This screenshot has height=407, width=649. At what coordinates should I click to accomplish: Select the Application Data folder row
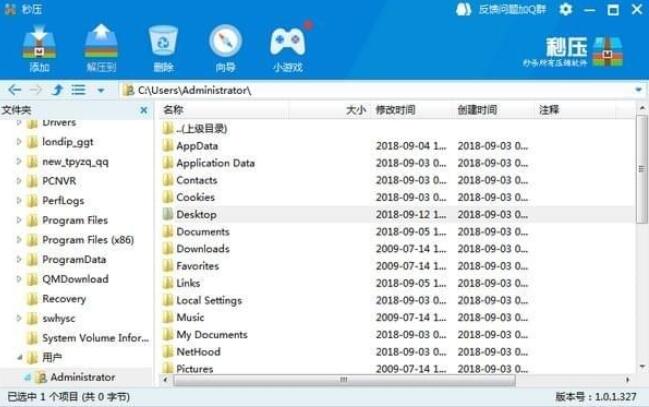pyautogui.click(x=397, y=163)
